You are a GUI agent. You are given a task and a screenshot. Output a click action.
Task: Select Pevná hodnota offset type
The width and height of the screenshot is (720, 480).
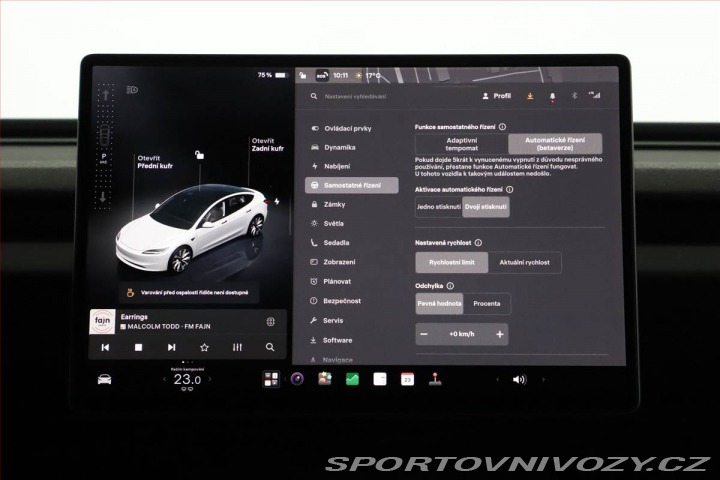tap(439, 304)
